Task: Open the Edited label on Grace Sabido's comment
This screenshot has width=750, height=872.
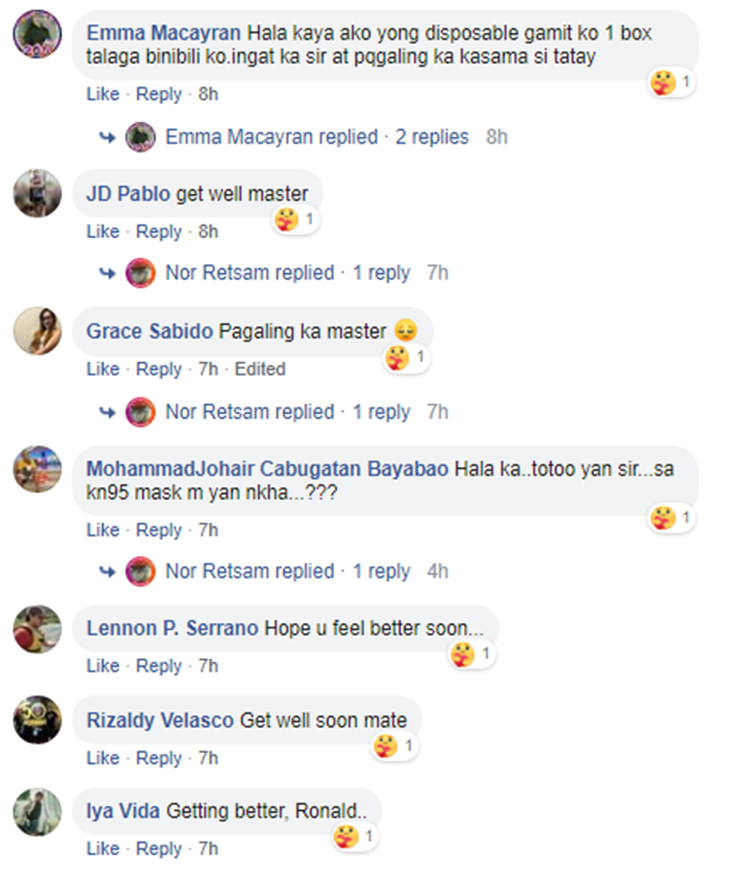Action: [260, 369]
